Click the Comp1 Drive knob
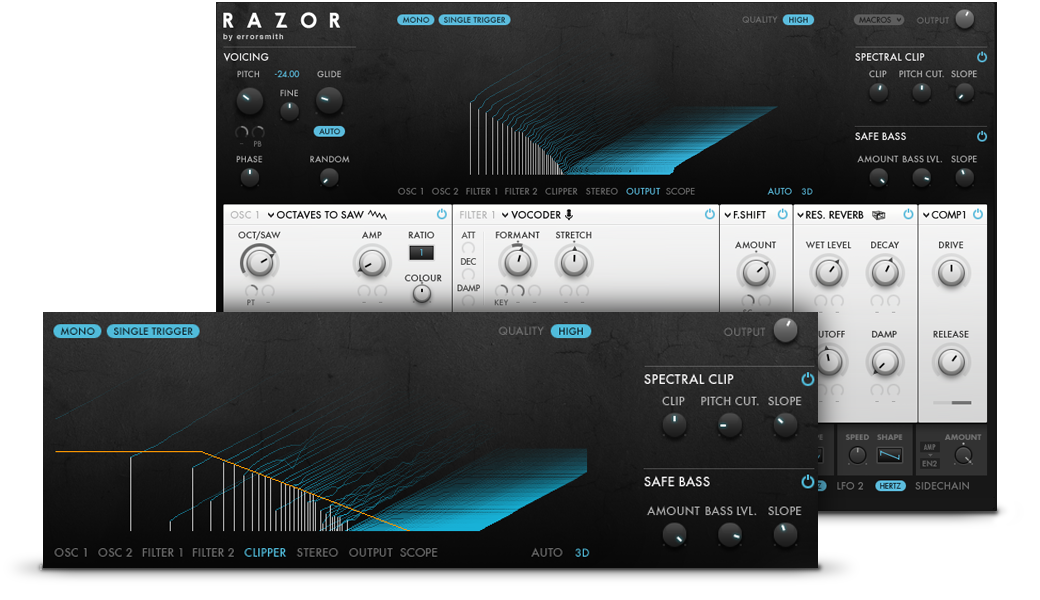Viewport: 1040px width, 600px height. (x=951, y=272)
